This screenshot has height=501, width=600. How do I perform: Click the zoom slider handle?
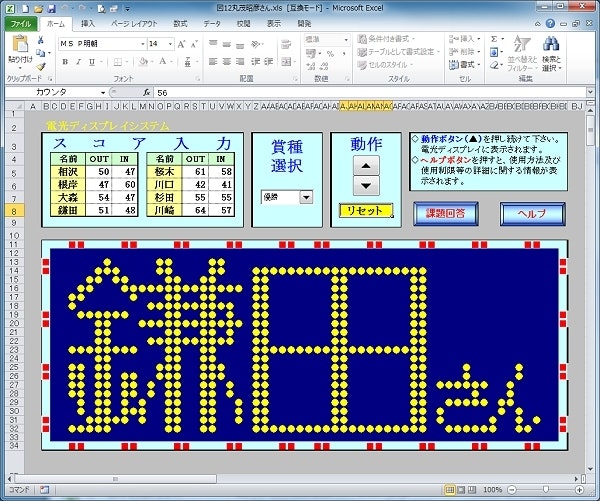(x=546, y=490)
